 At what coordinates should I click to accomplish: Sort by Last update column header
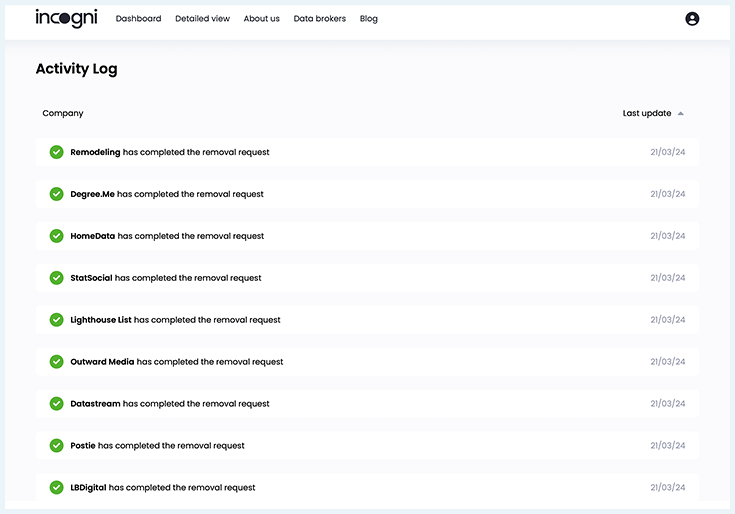[x=647, y=113]
